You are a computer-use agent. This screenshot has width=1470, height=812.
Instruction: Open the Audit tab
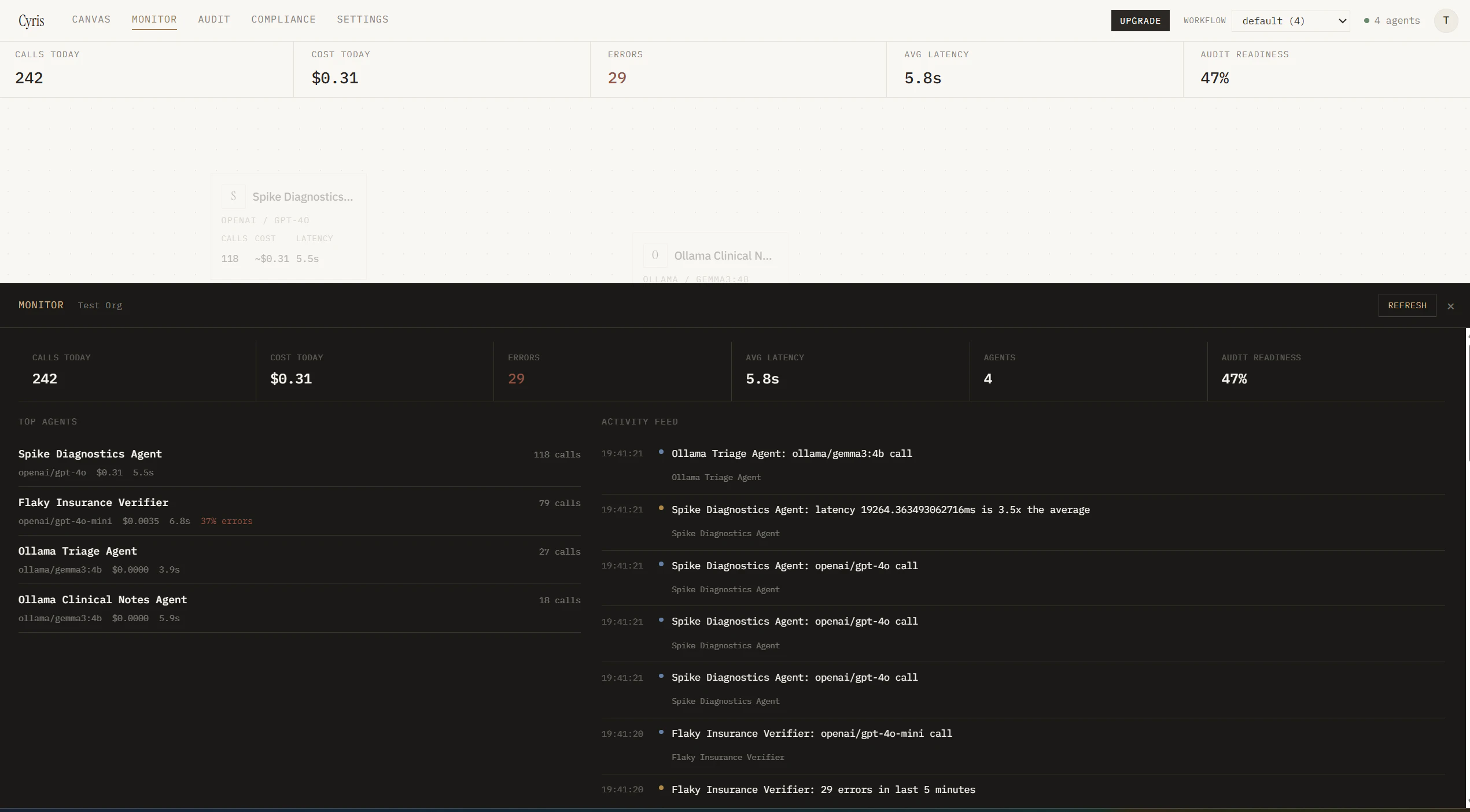pos(214,19)
